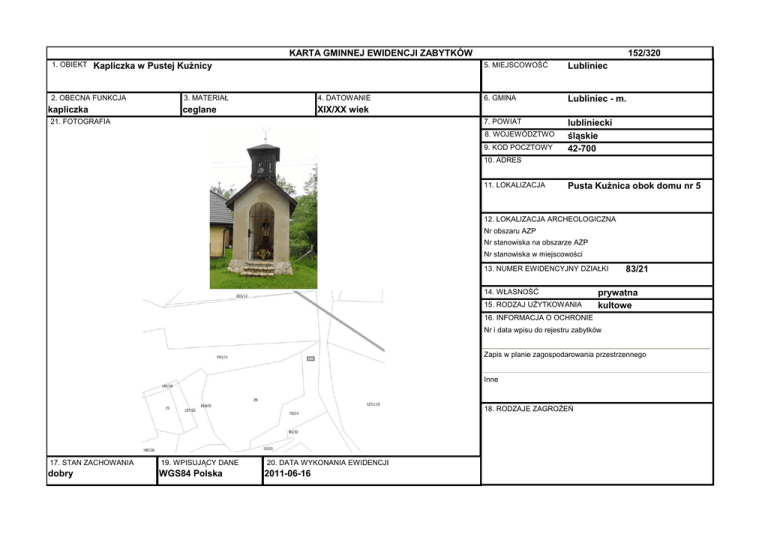Select location text Pusta Kuźnica obok domu nr 5
This screenshot has width=768, height=543.
pyautogui.click(x=634, y=185)
